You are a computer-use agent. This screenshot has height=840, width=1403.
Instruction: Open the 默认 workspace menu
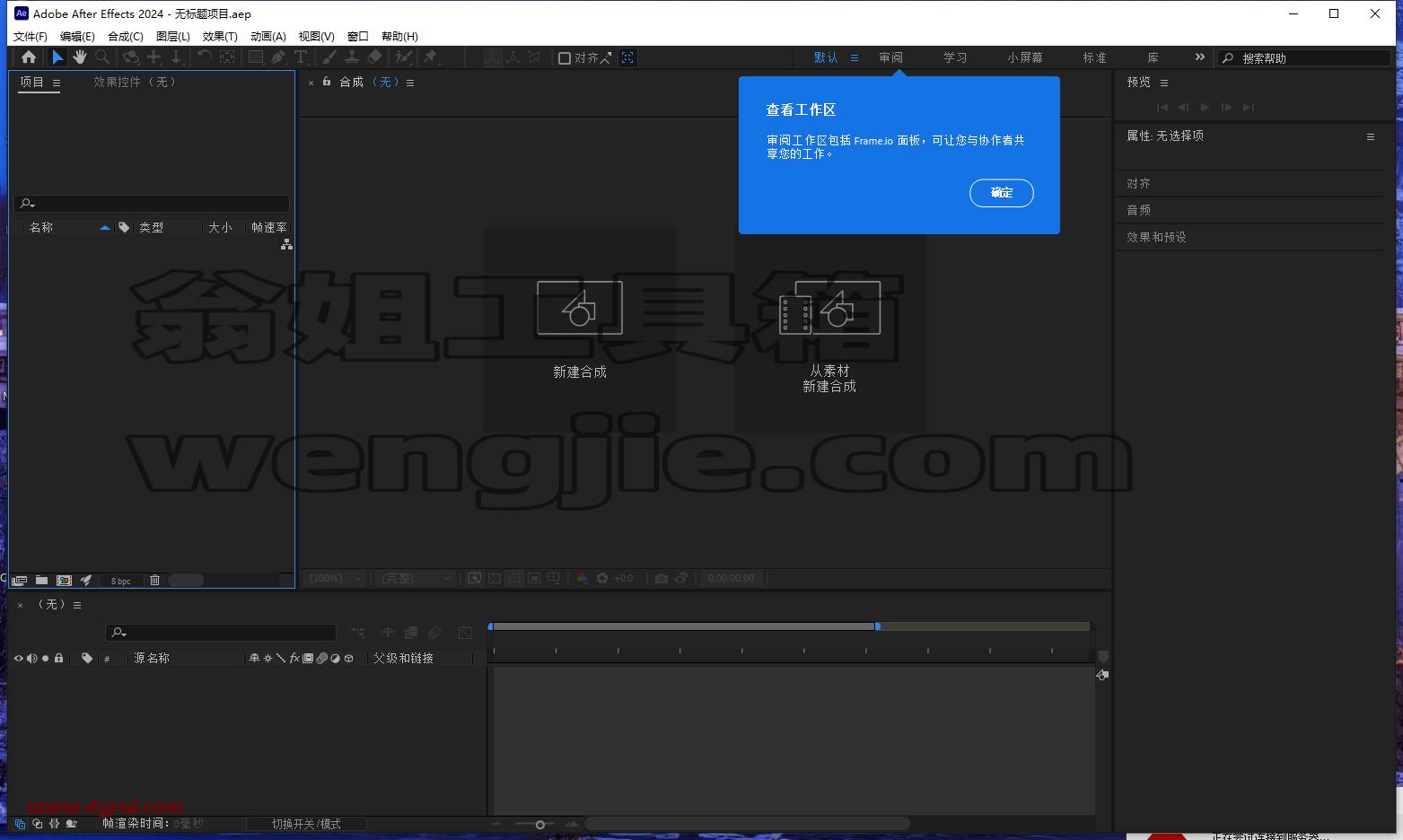coord(855,57)
